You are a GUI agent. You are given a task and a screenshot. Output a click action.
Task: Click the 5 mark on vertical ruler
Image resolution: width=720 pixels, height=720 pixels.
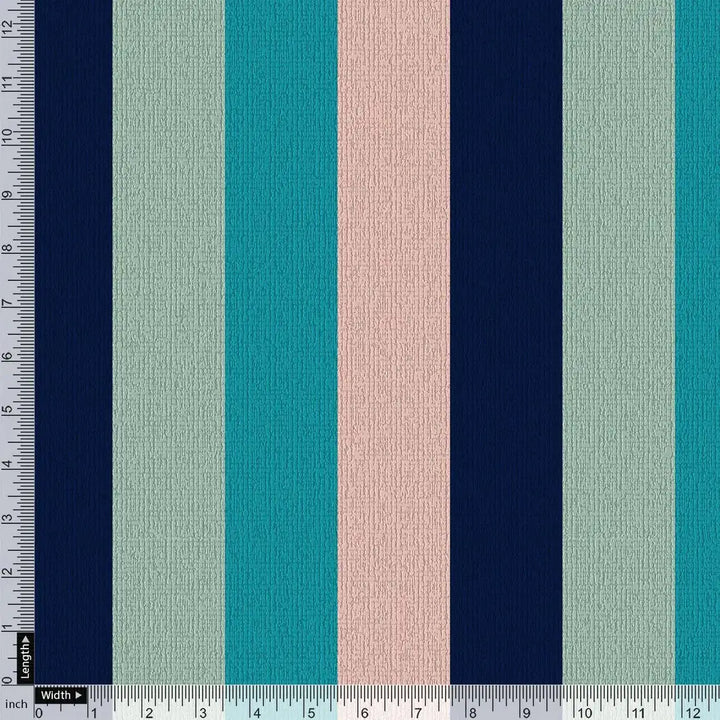click(x=8, y=410)
